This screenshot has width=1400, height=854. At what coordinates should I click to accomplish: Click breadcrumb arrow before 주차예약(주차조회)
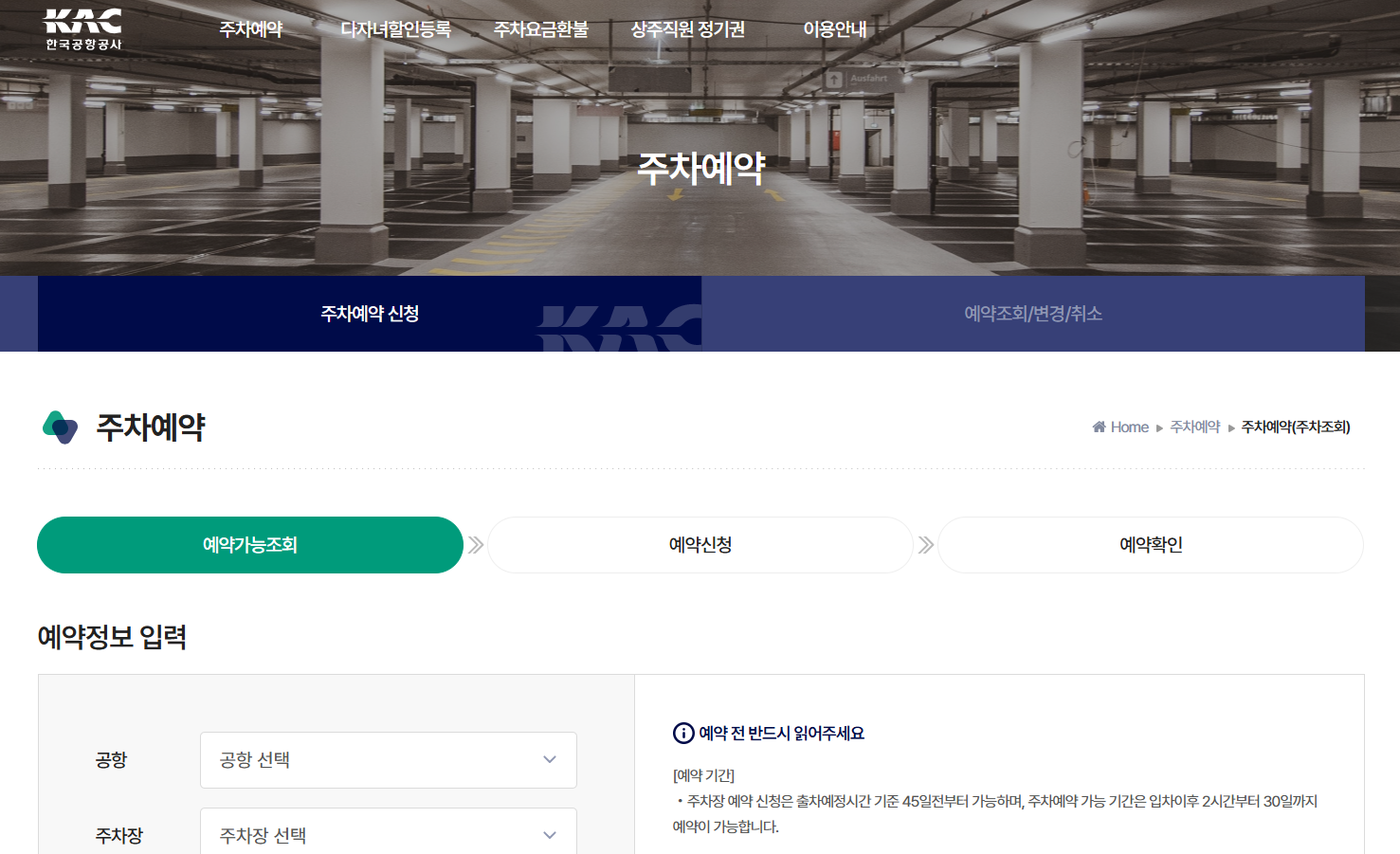(1231, 428)
